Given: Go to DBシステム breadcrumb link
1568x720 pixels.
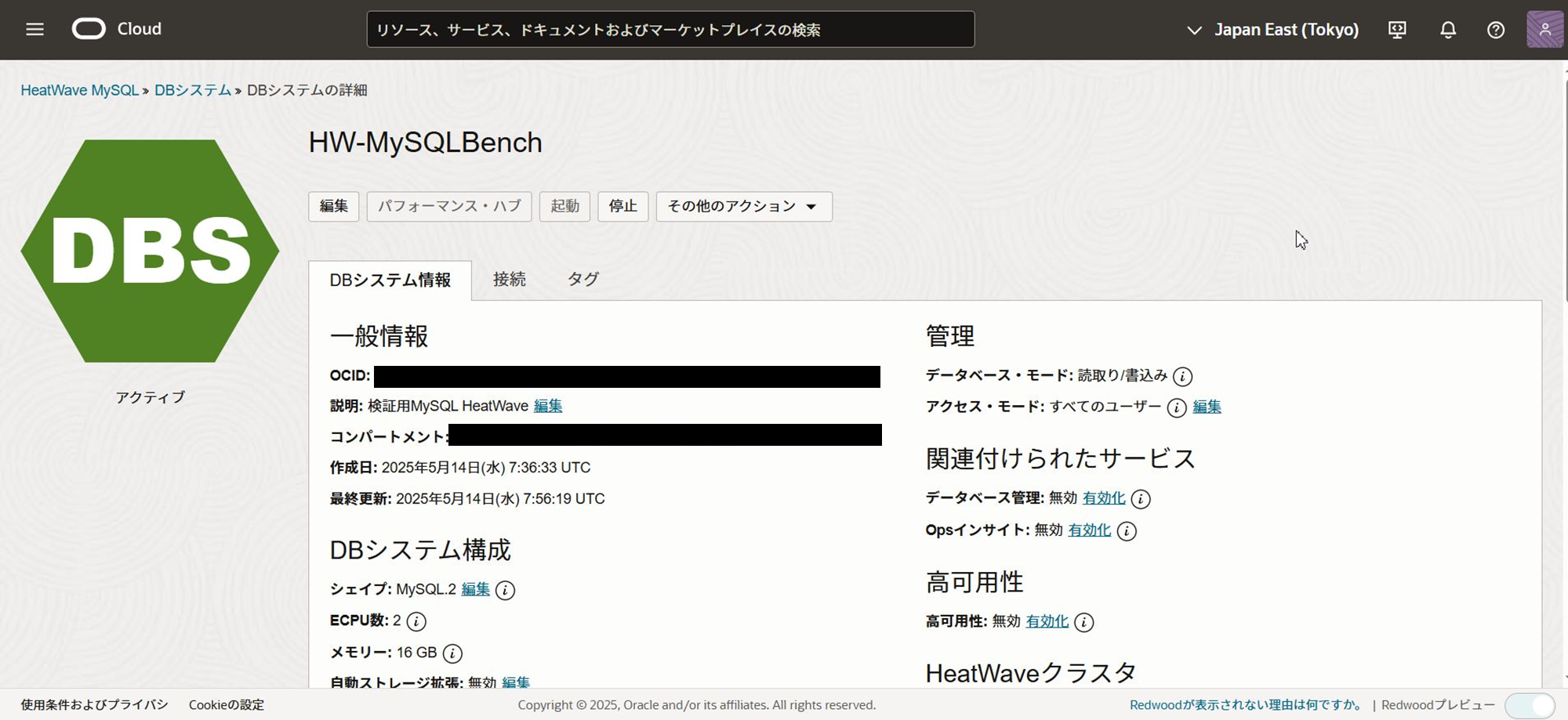Looking at the screenshot, I should [x=192, y=90].
